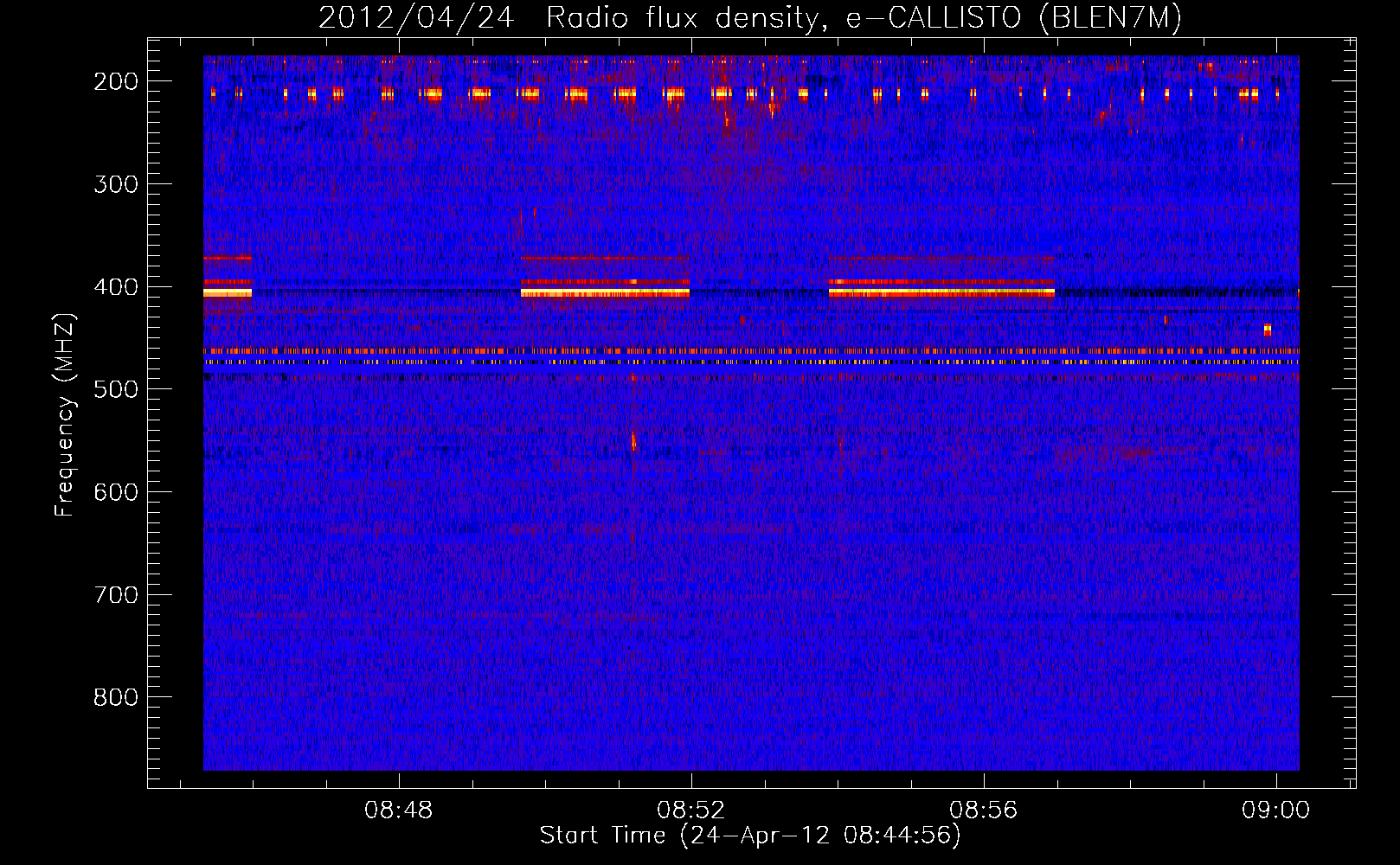The width and height of the screenshot is (1400, 865).
Task: Click the bright burst spot near 550 MHz
Action: [633, 442]
